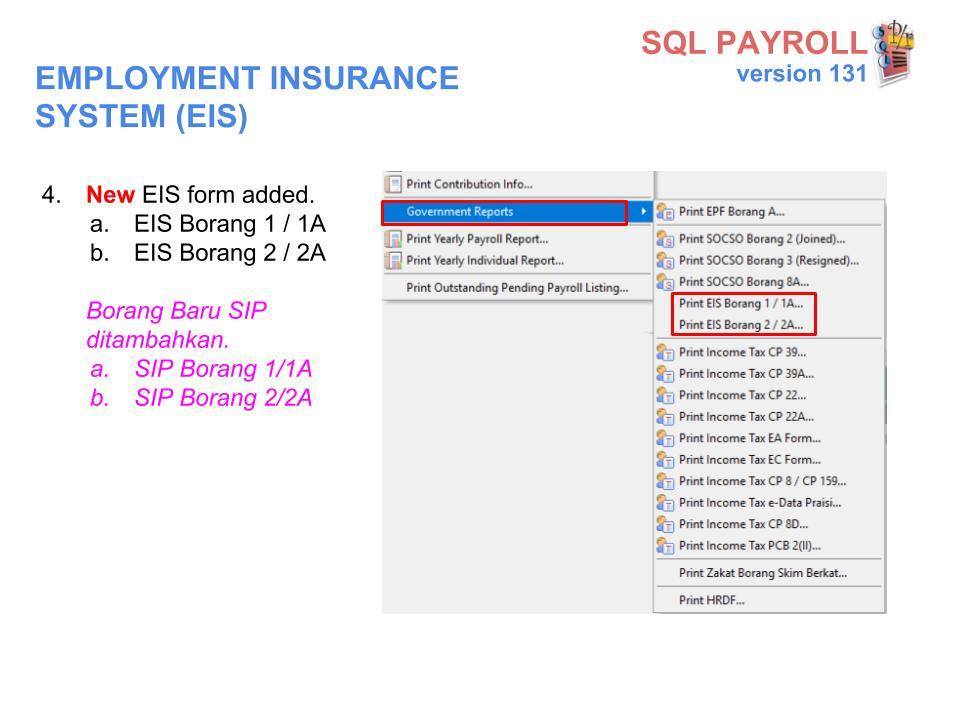
Task: Click the Income Tax CP 39 icon
Action: pyautogui.click(x=666, y=352)
